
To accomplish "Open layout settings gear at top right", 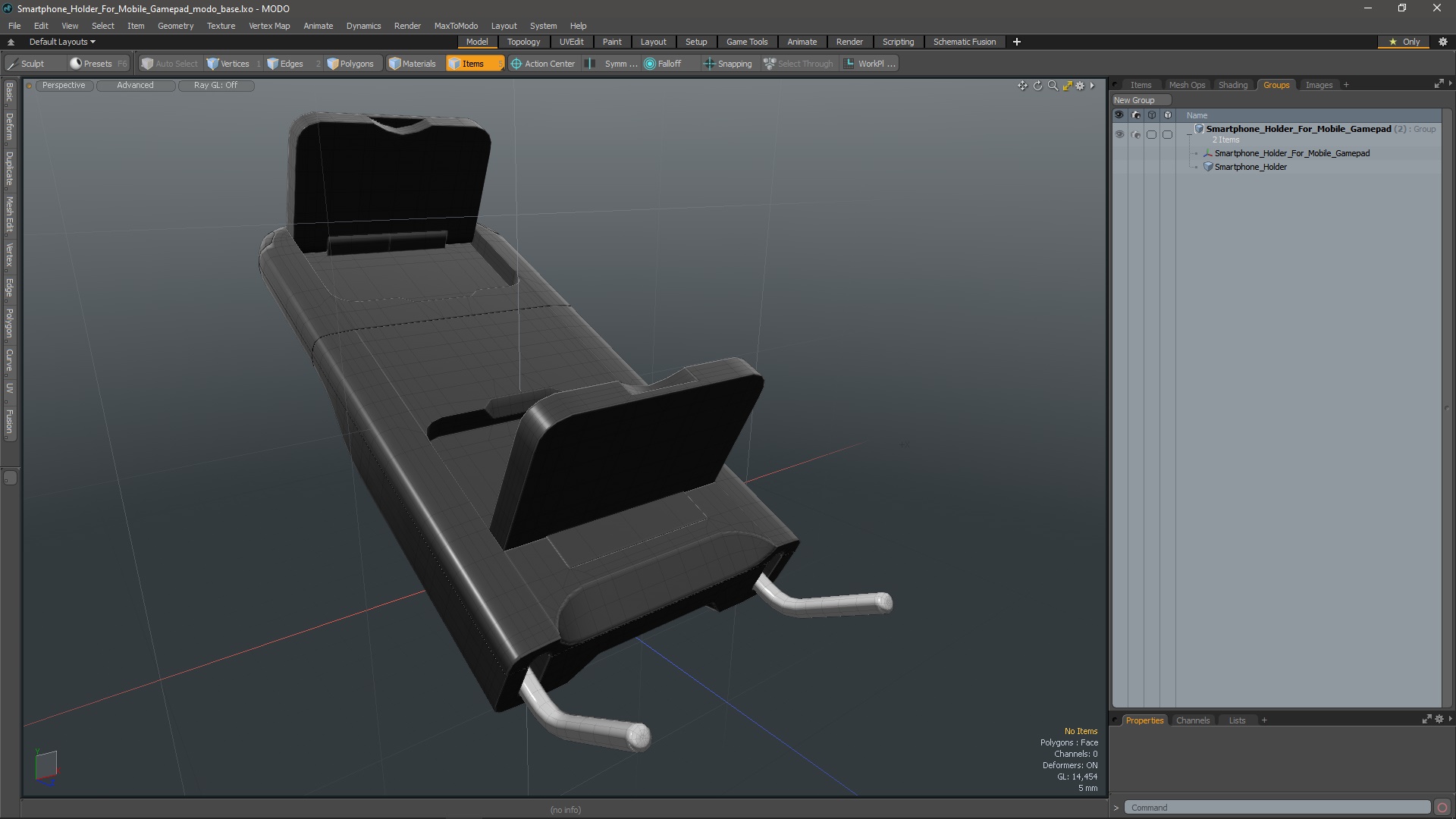I will (x=1443, y=42).
